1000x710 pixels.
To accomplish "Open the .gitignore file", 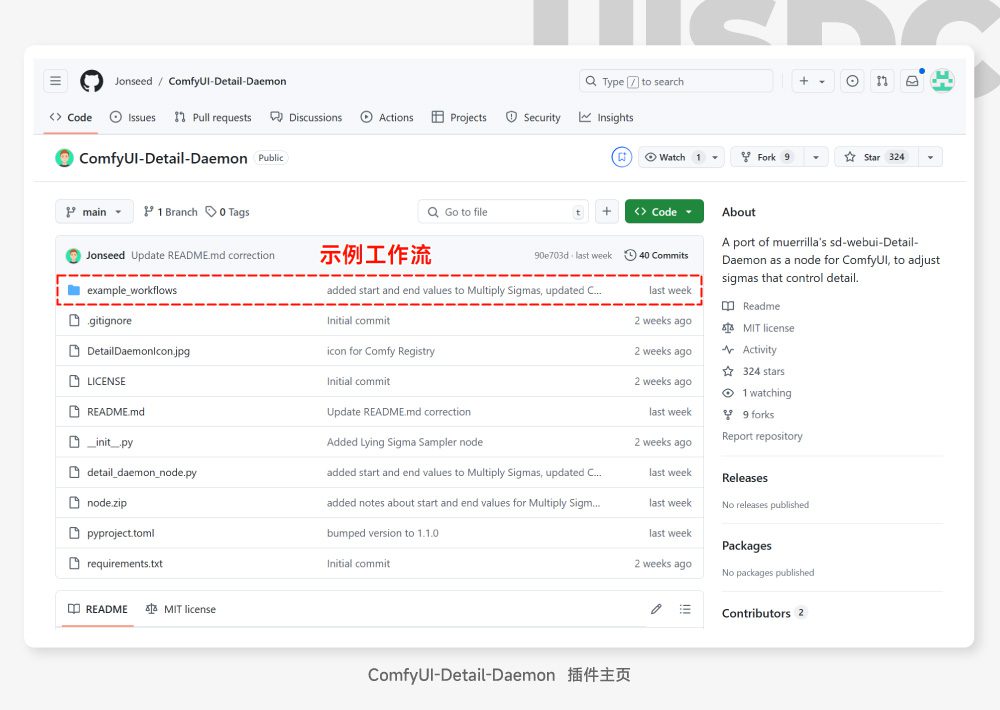I will [x=109, y=320].
